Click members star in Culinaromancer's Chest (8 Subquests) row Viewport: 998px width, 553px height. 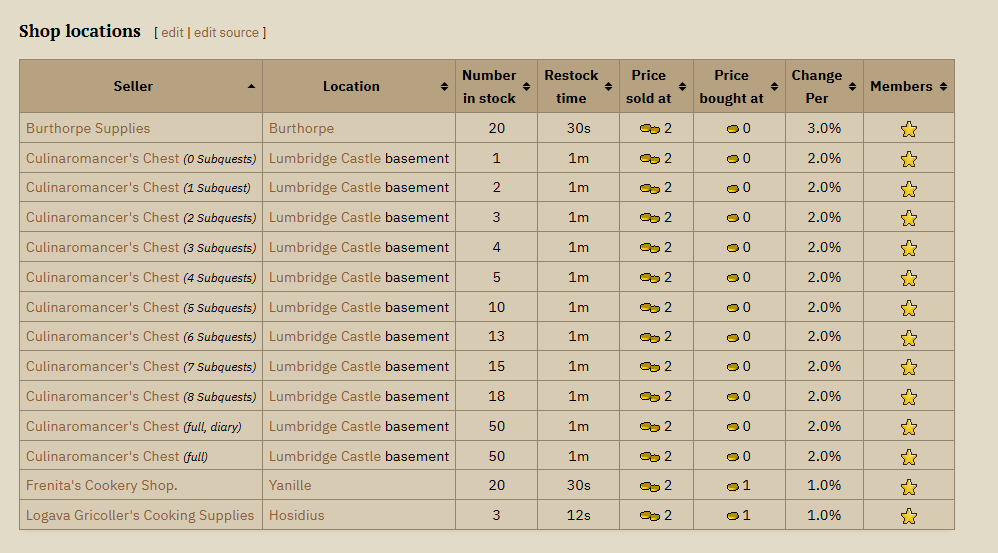pos(909,397)
